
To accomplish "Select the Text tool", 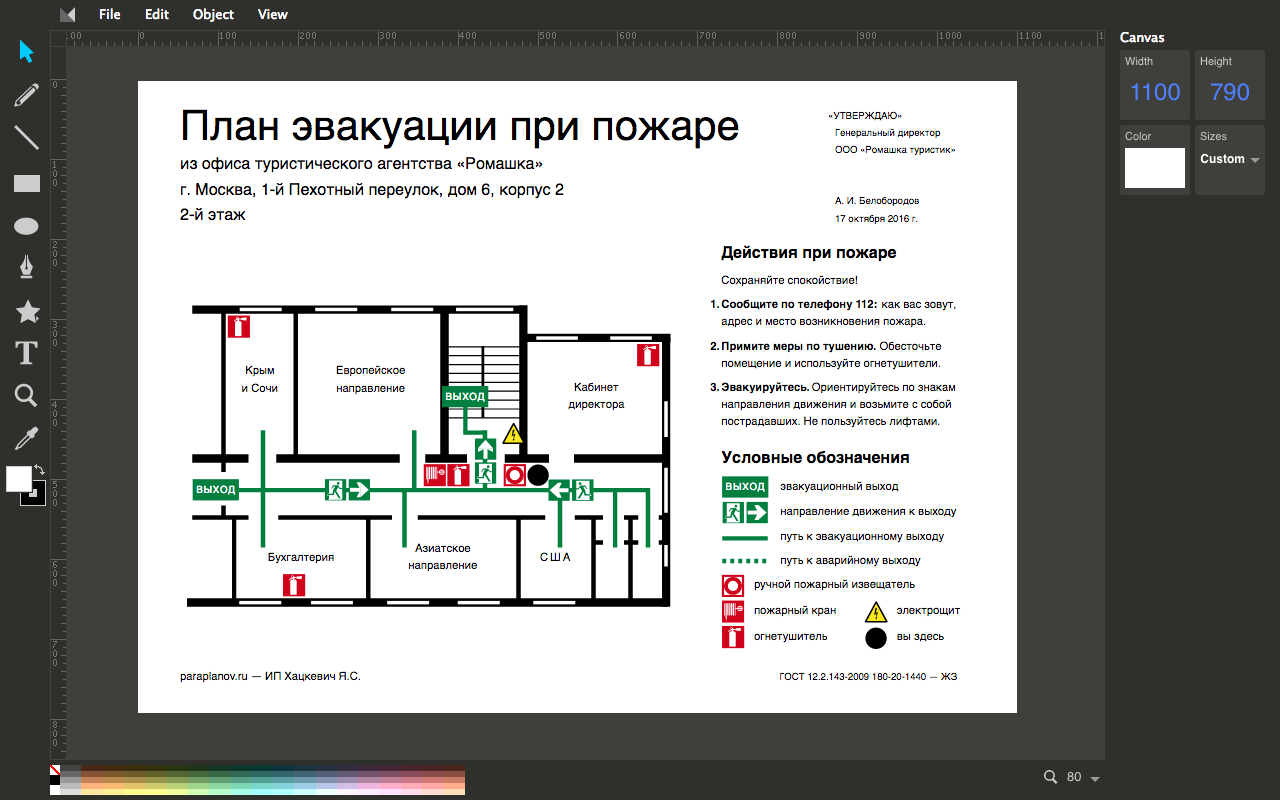I will point(27,353).
